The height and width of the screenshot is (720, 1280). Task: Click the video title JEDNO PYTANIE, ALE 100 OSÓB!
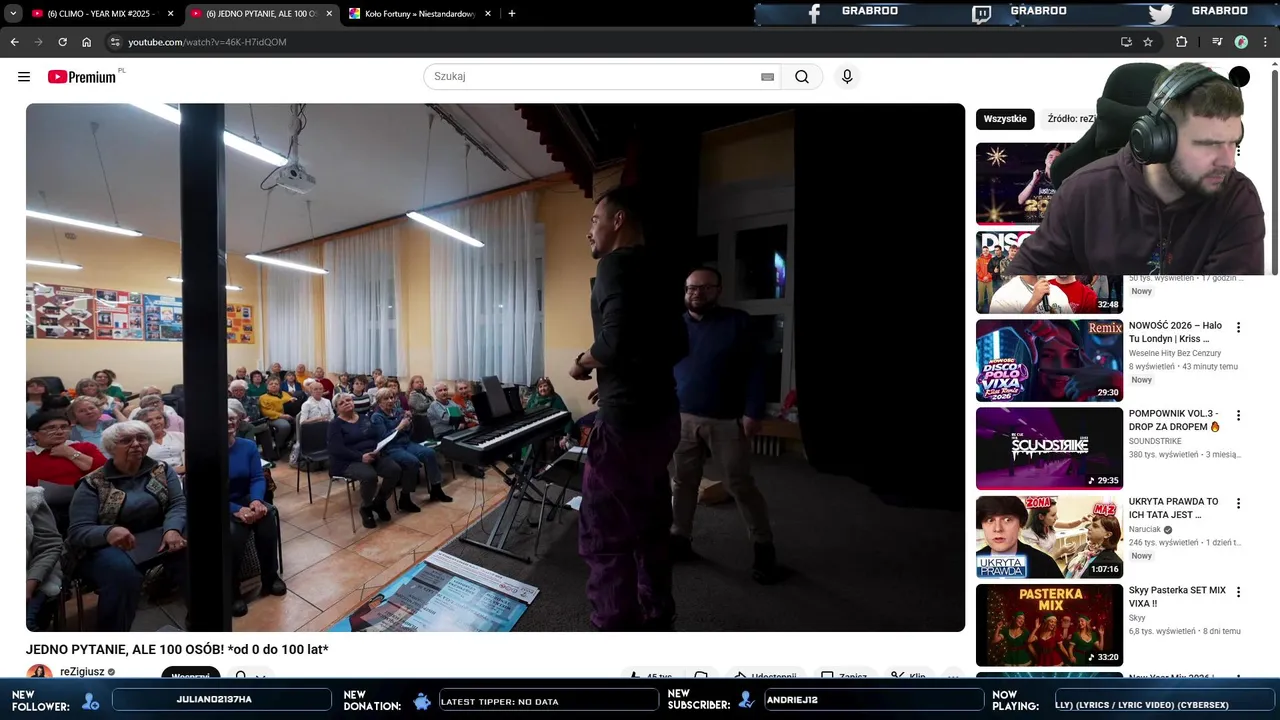(x=177, y=650)
